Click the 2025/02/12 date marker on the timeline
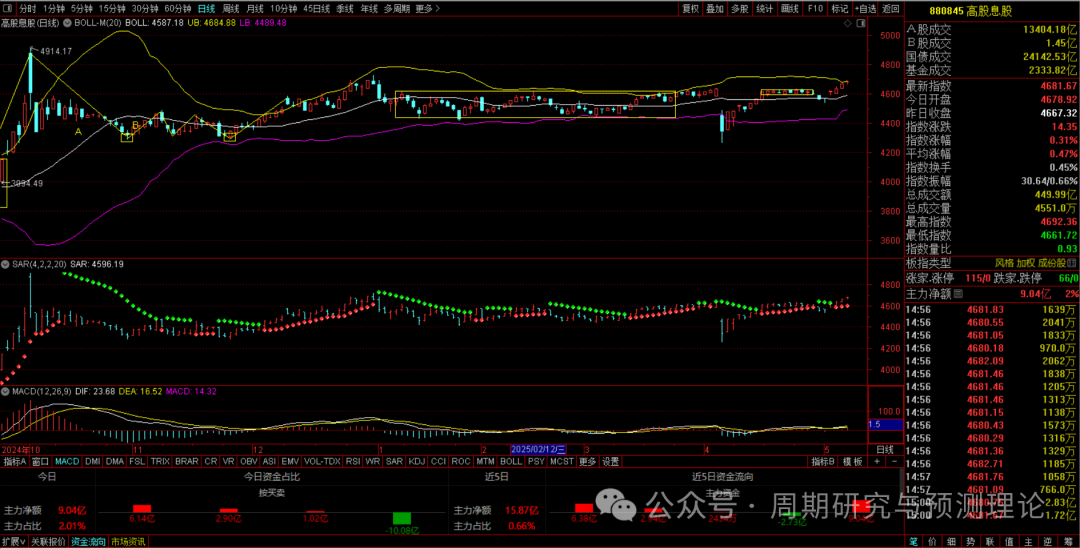Image resolution: width=1080 pixels, height=549 pixels. pos(539,450)
